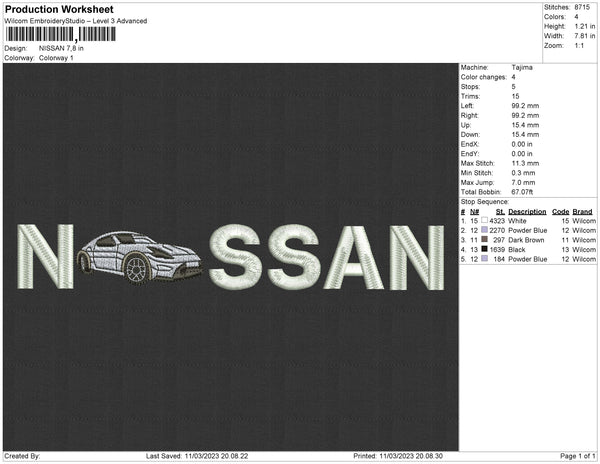Click the embroidered car in the design preview
The width and height of the screenshot is (600, 464).
pos(139,257)
